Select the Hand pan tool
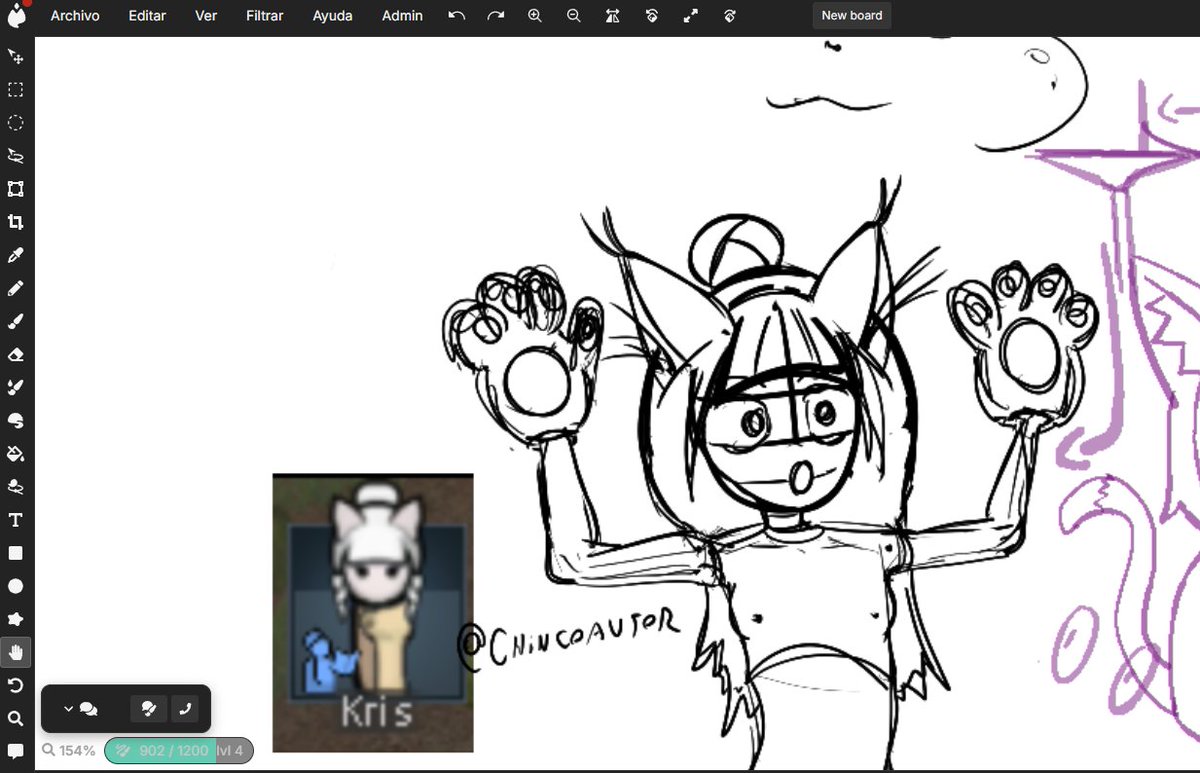Image resolution: width=1200 pixels, height=773 pixels. [16, 652]
